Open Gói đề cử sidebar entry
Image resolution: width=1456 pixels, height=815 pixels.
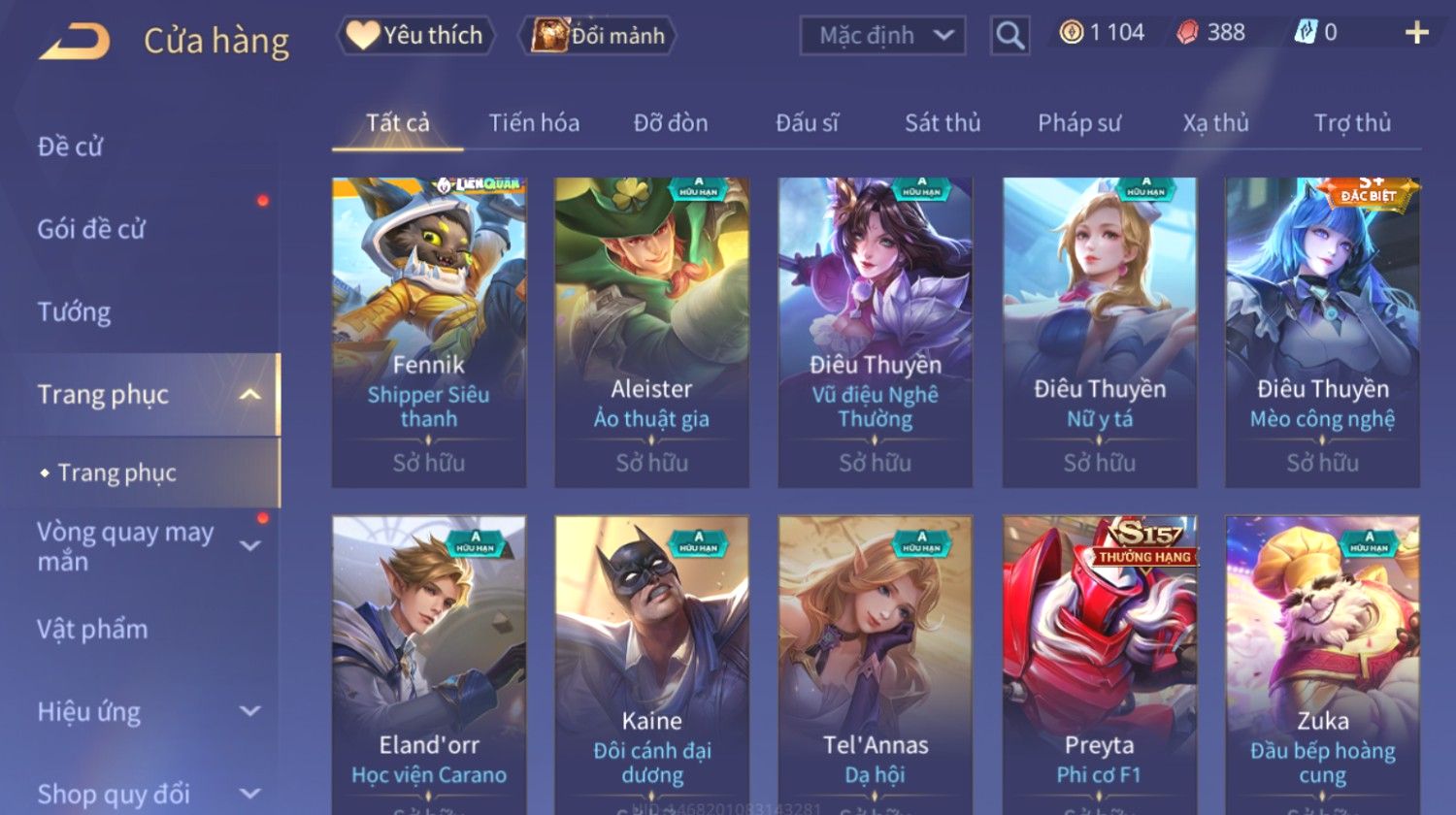[91, 229]
